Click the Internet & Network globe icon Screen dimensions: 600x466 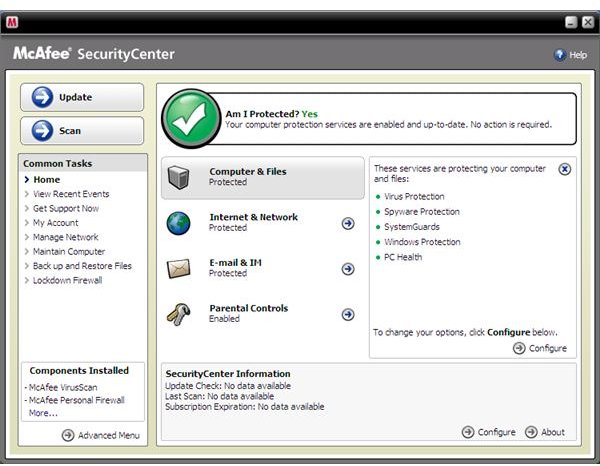tap(178, 223)
